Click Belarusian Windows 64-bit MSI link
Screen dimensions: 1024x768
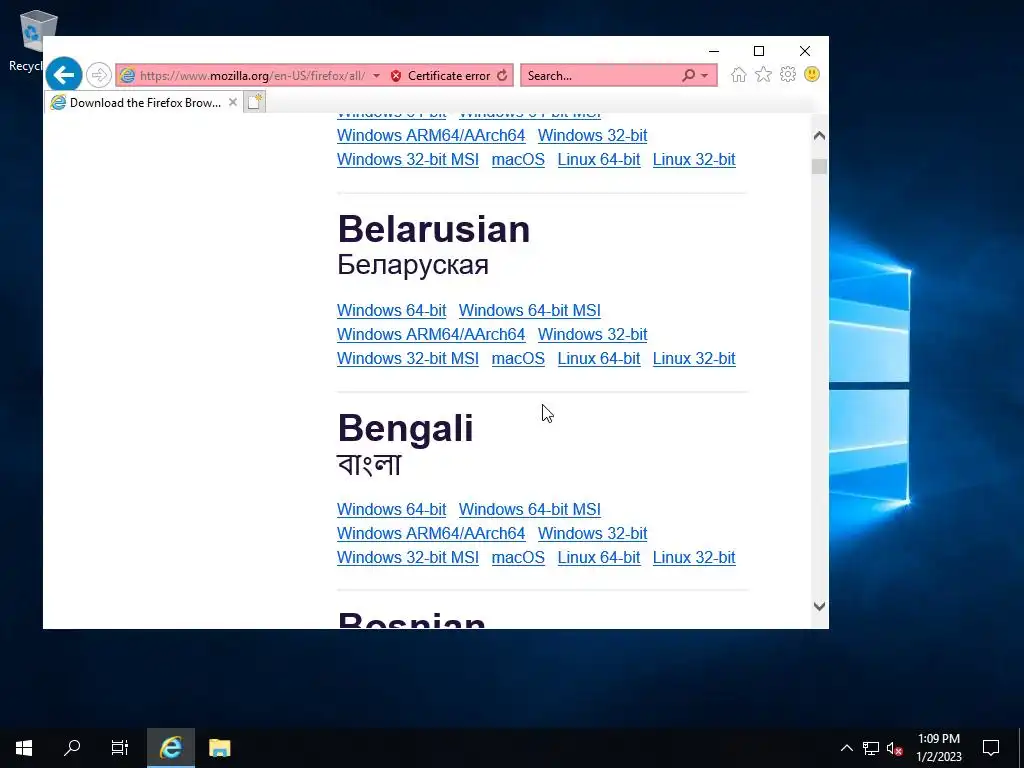point(530,310)
